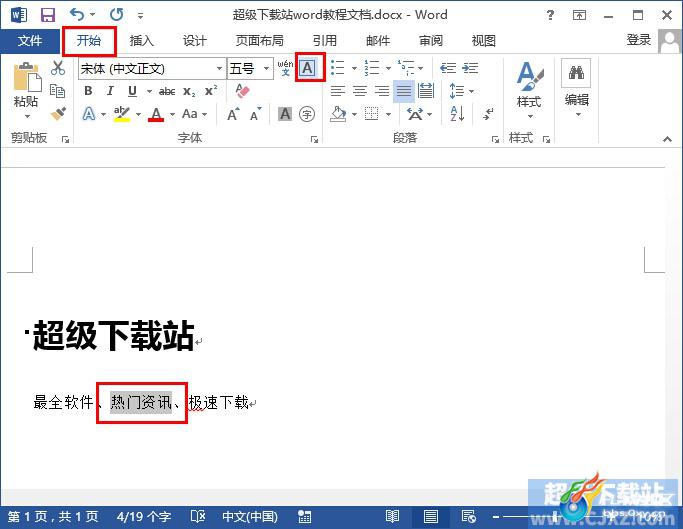
Task: Collapse the ribbon
Action: [667, 139]
